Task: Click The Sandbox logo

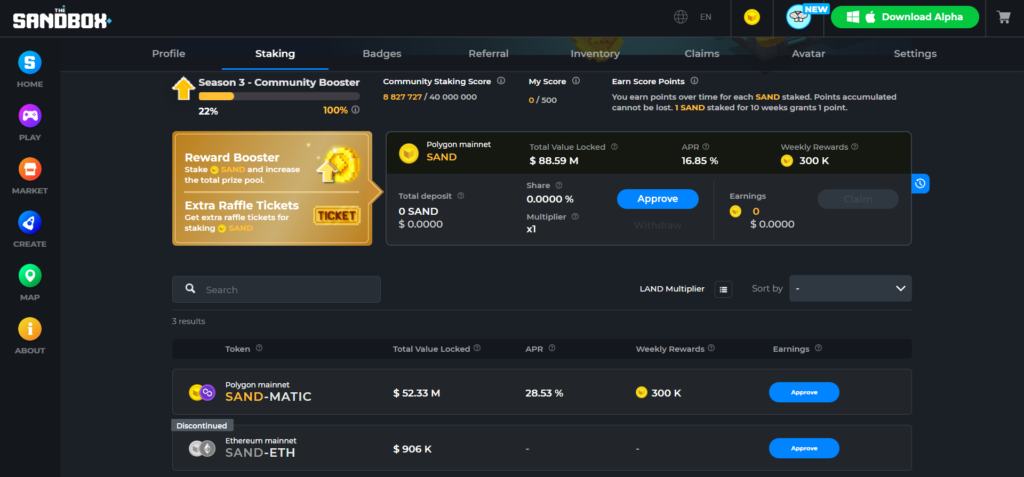Action: pyautogui.click(x=62, y=18)
